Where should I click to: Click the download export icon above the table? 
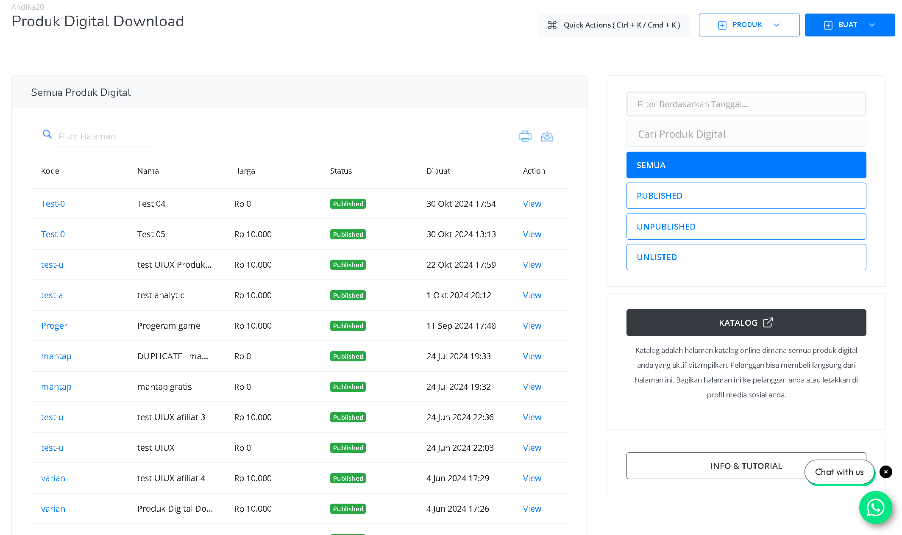[547, 136]
